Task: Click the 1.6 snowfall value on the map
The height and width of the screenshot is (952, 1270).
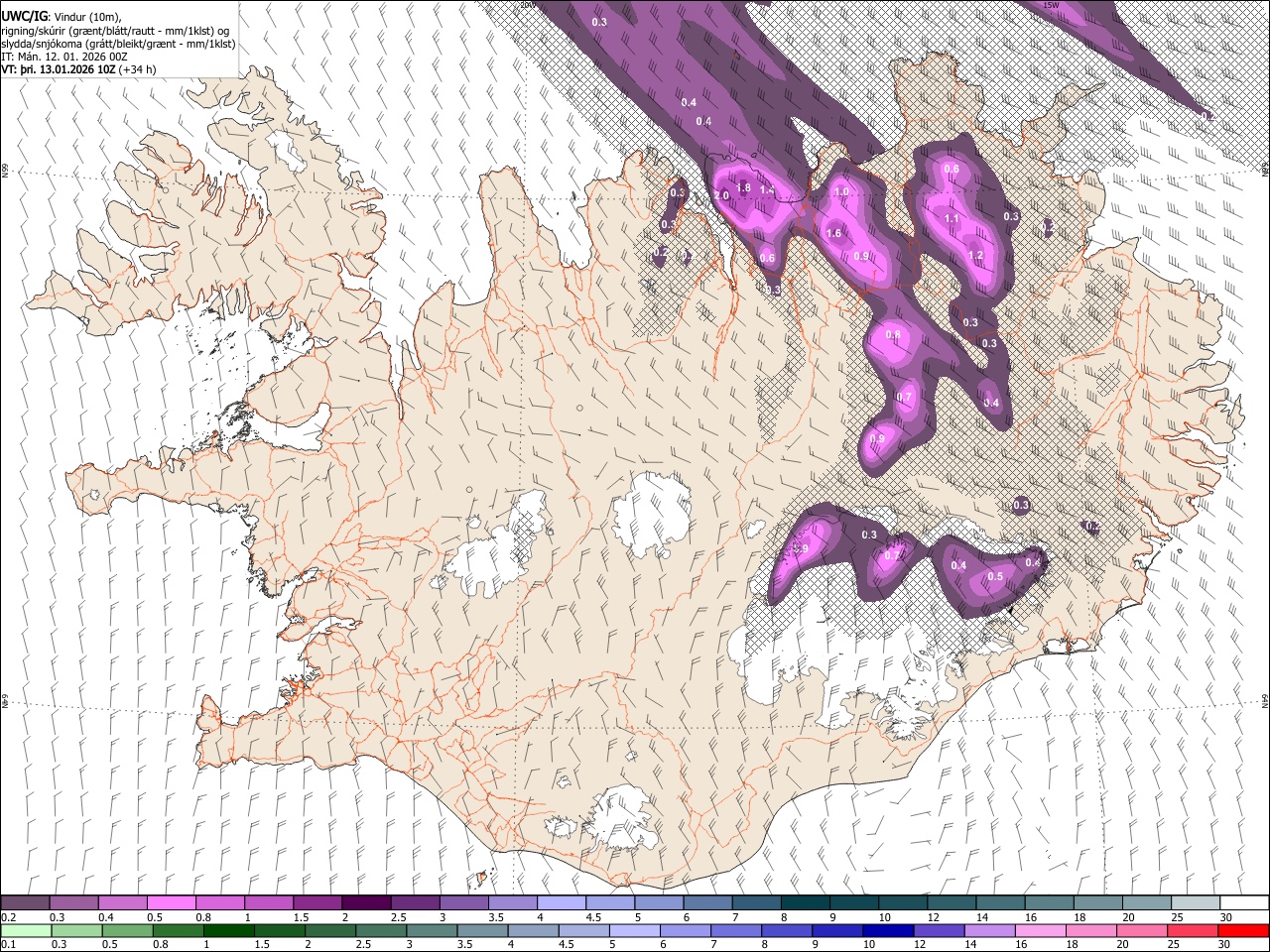Action: click(x=834, y=234)
